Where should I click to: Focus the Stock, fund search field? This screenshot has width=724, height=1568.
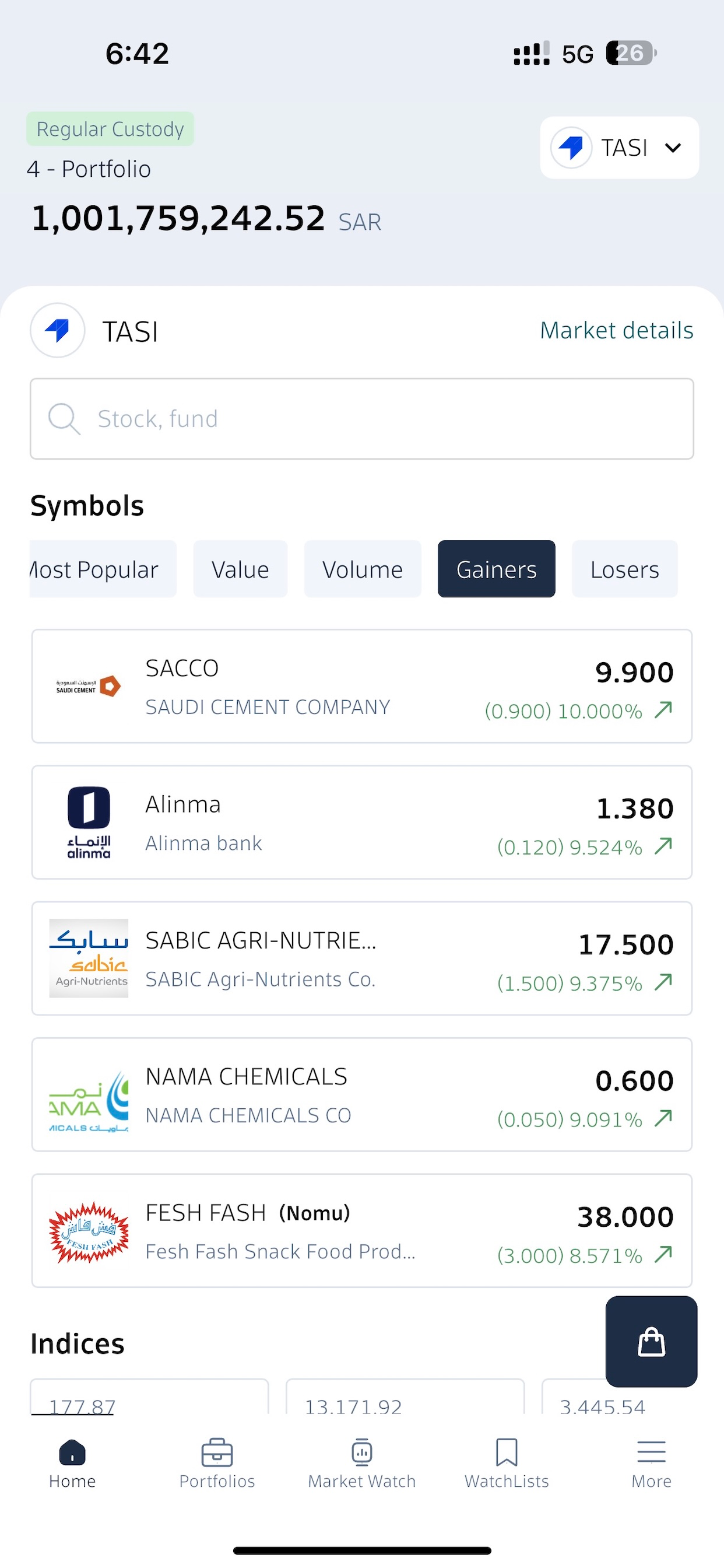pyautogui.click(x=362, y=419)
